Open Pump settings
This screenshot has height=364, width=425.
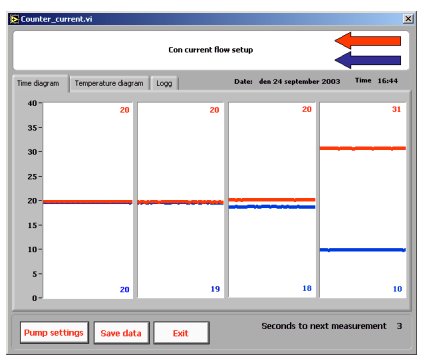click(54, 333)
